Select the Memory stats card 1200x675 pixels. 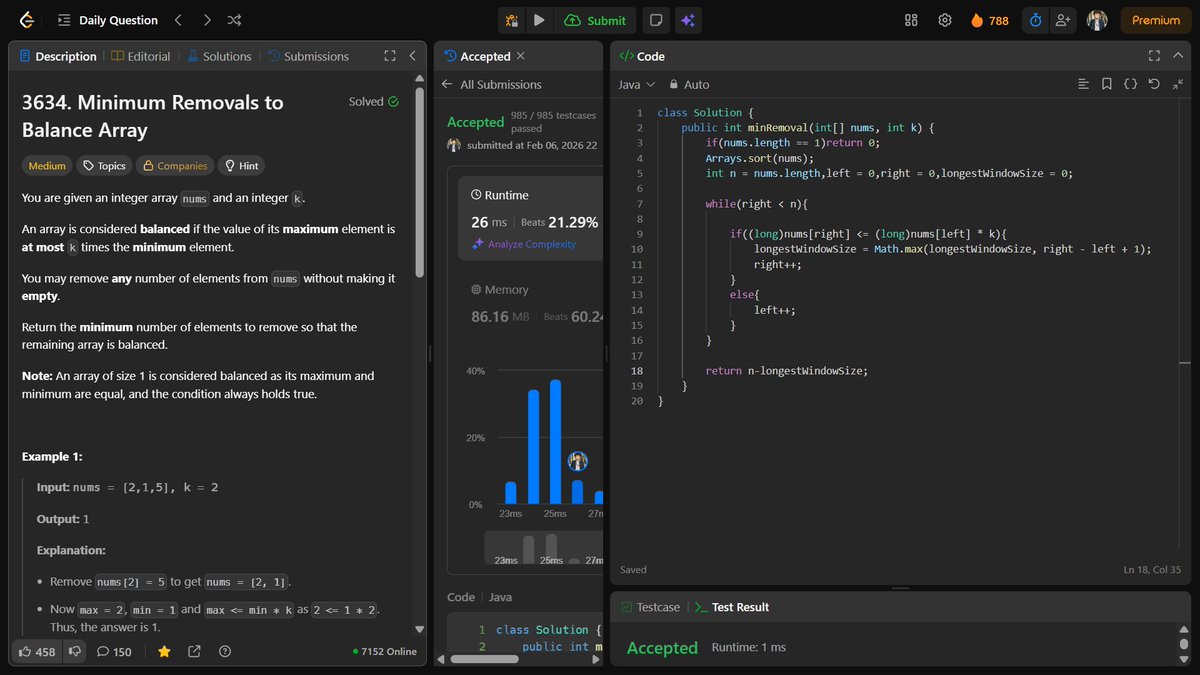coord(531,304)
